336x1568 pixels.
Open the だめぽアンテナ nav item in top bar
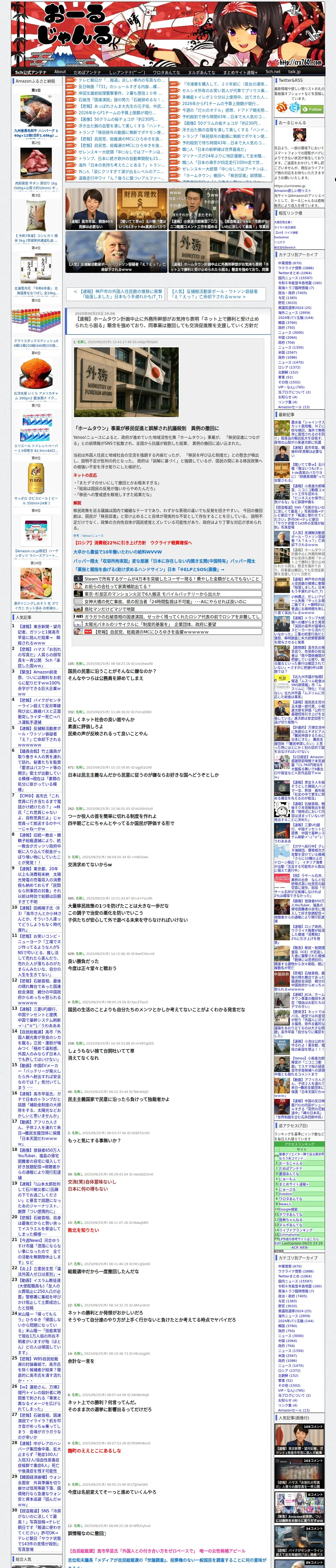(x=87, y=72)
